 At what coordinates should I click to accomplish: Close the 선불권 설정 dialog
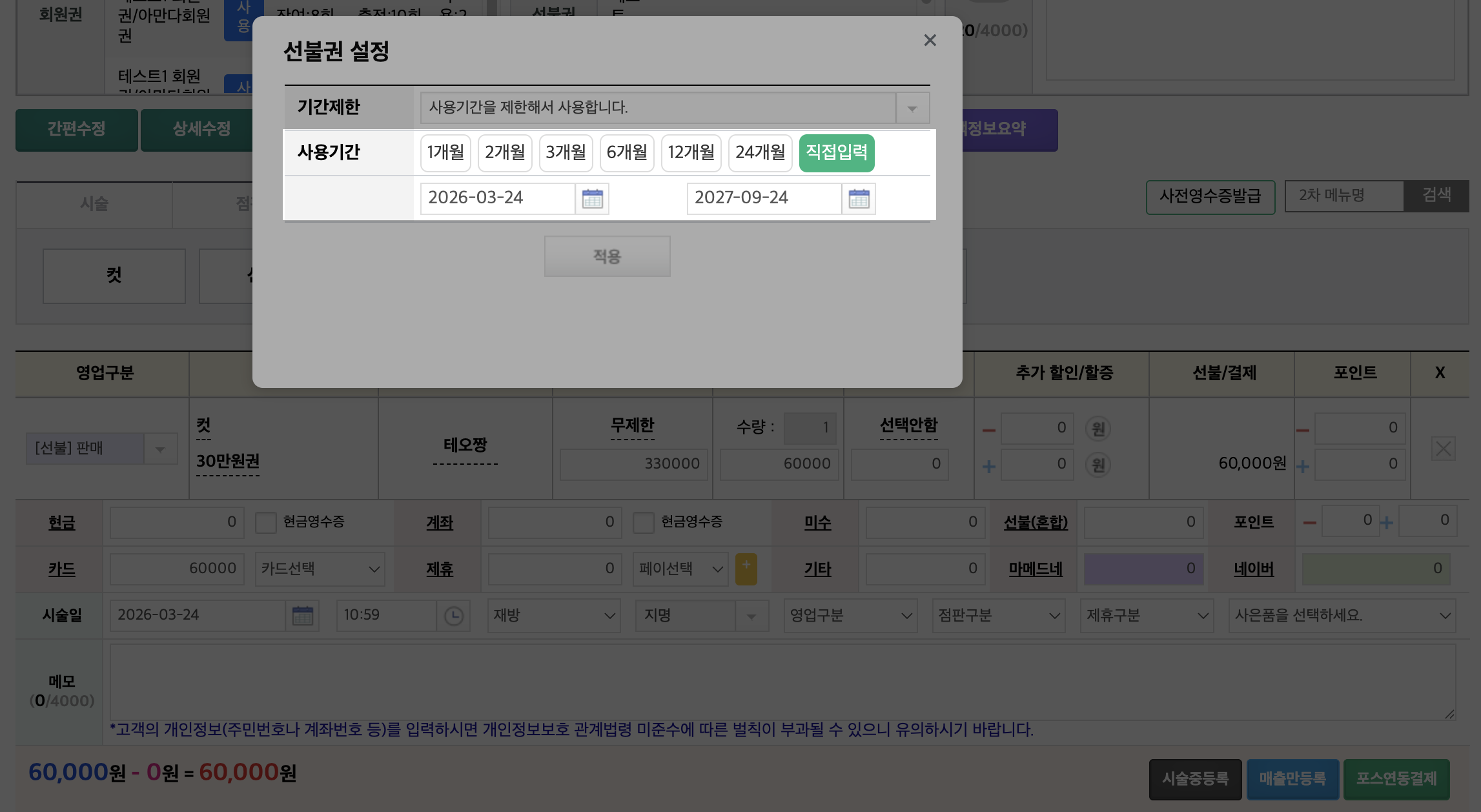930,41
